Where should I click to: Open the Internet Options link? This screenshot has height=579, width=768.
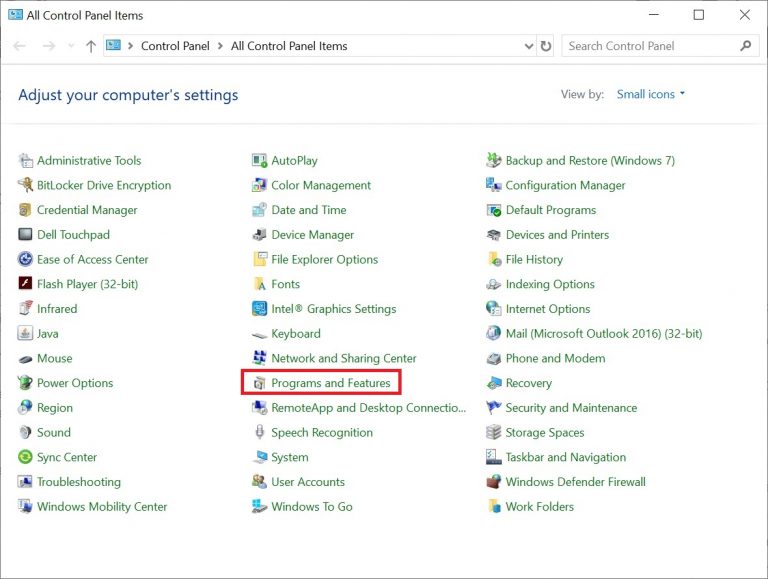[x=548, y=309]
